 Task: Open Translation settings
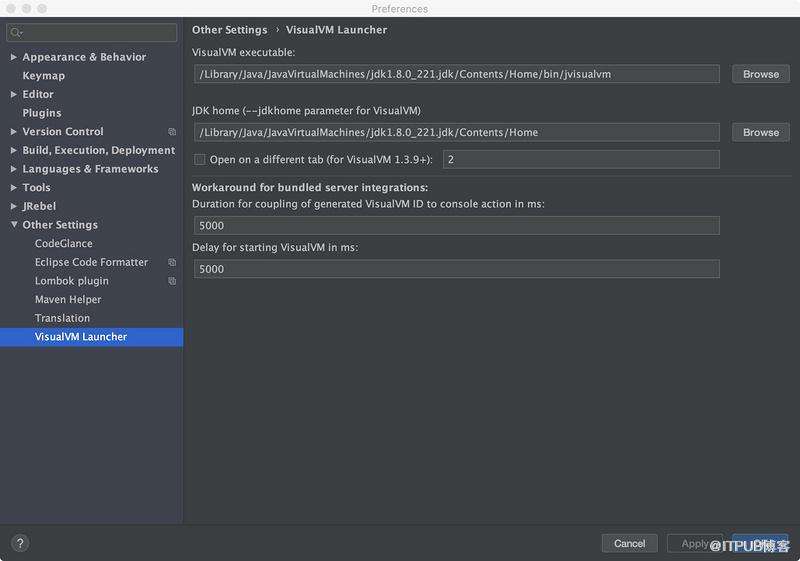pyautogui.click(x=62, y=318)
